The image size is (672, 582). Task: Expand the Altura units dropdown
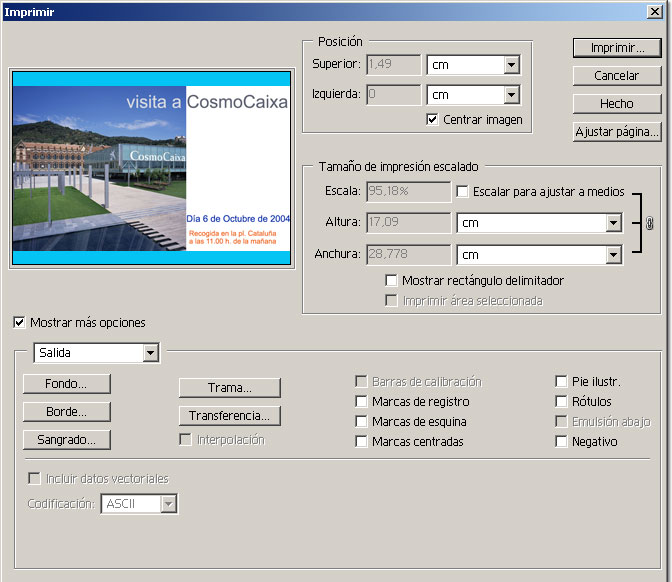coord(613,224)
